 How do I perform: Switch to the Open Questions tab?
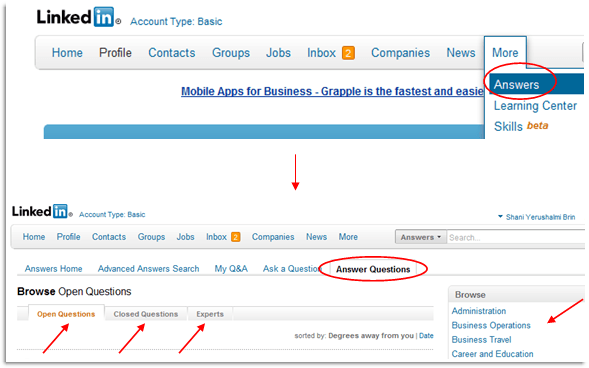point(66,314)
